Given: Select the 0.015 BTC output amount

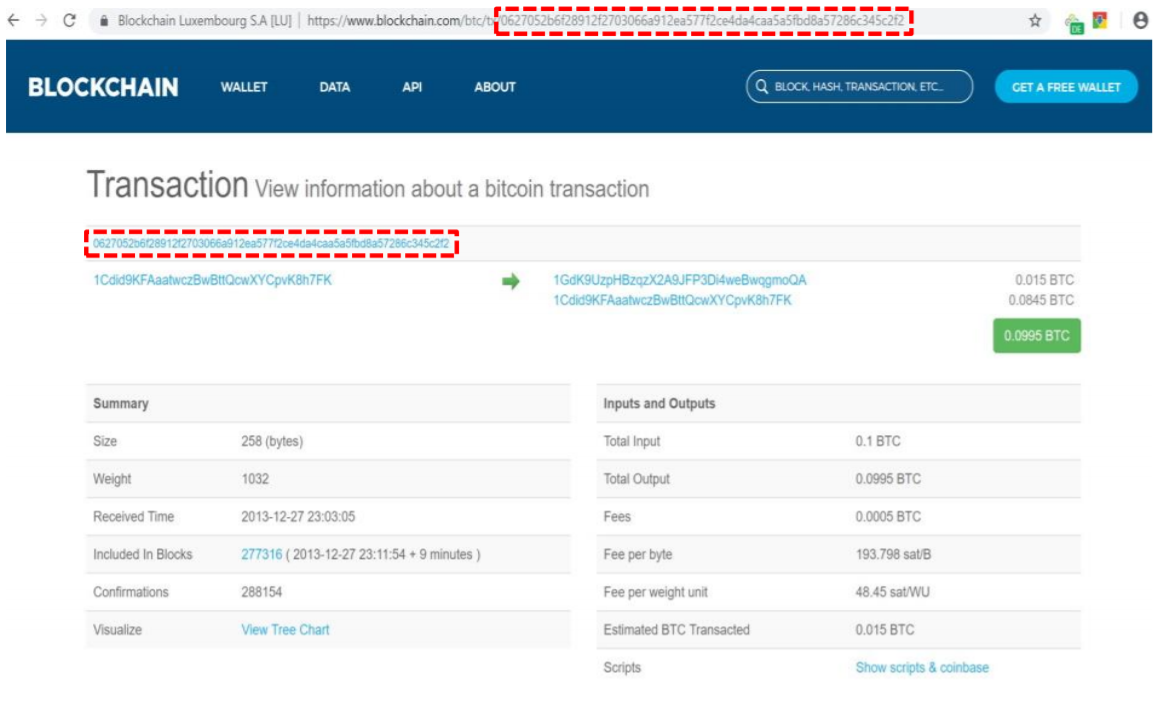Looking at the screenshot, I should coord(1044,281).
